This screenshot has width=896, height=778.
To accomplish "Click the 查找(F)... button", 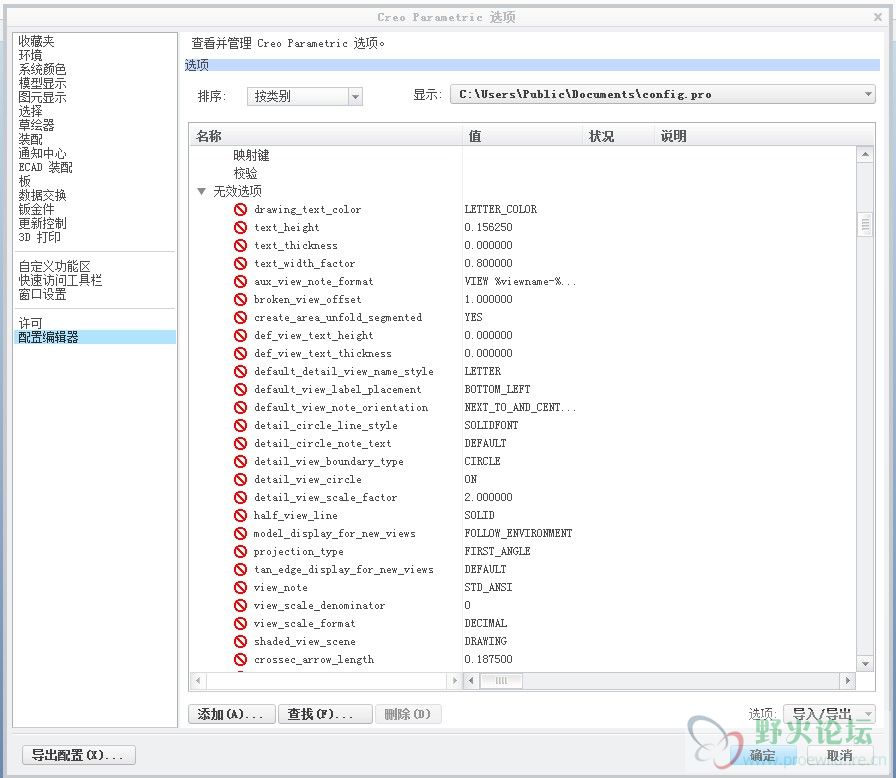I will [325, 714].
